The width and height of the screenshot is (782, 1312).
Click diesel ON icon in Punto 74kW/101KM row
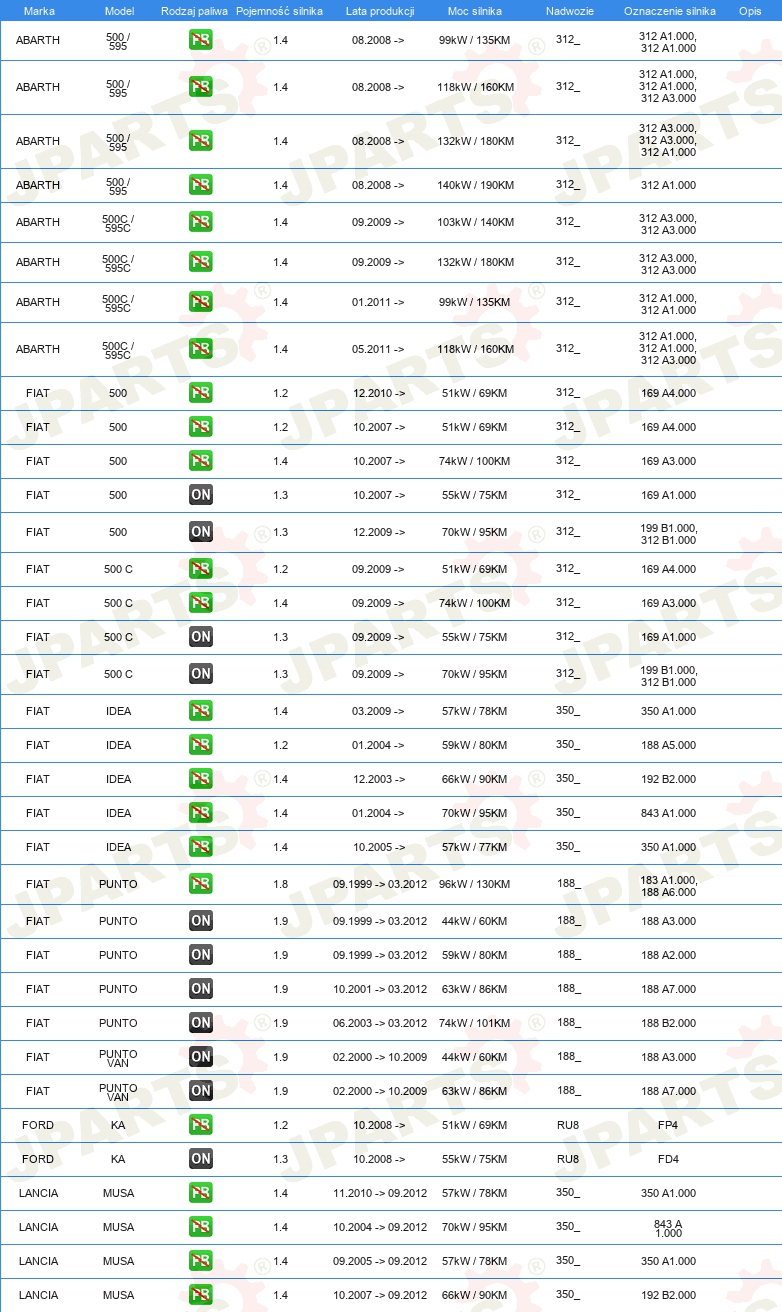click(201, 1023)
